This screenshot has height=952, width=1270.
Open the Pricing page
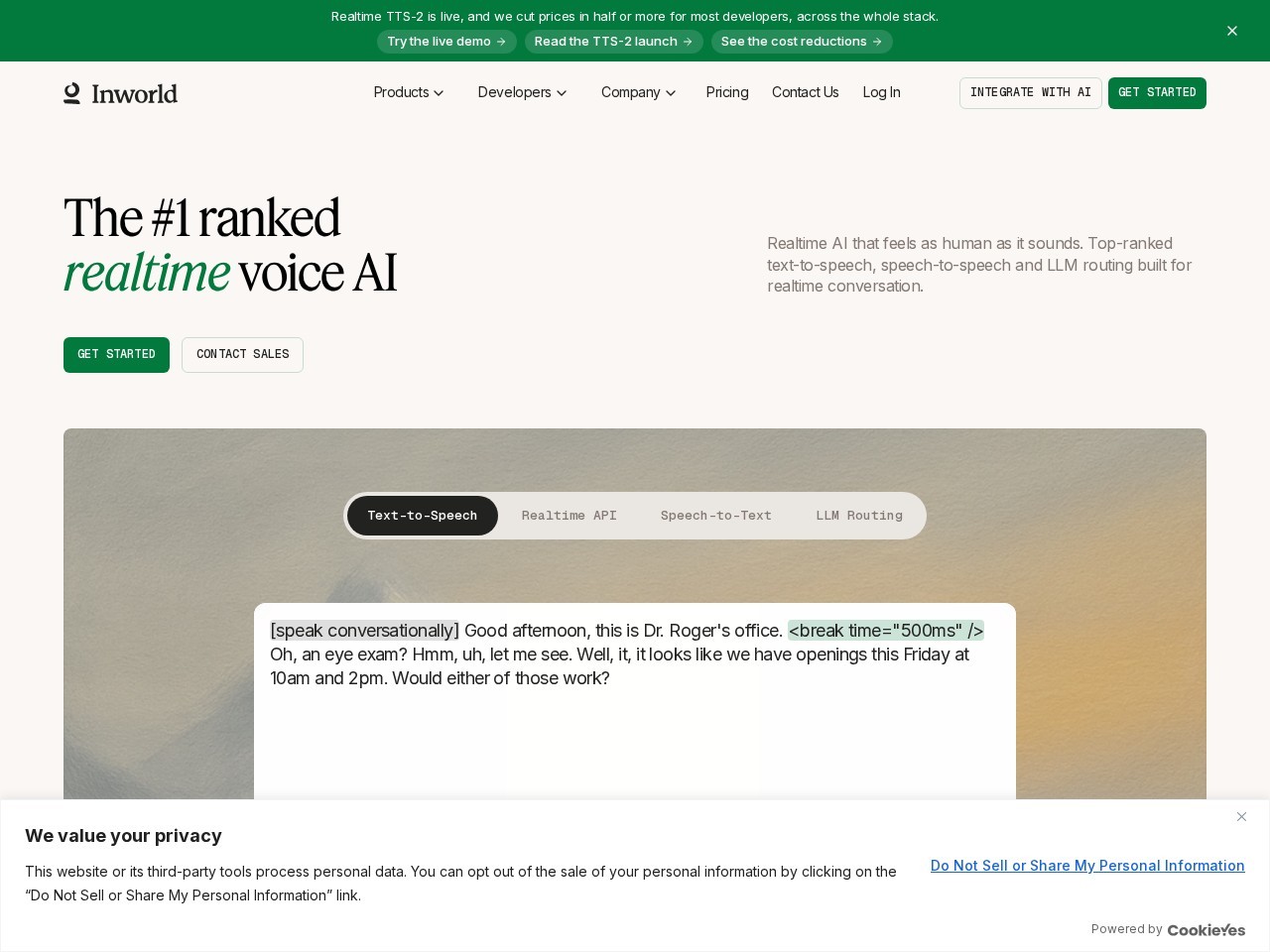[727, 92]
